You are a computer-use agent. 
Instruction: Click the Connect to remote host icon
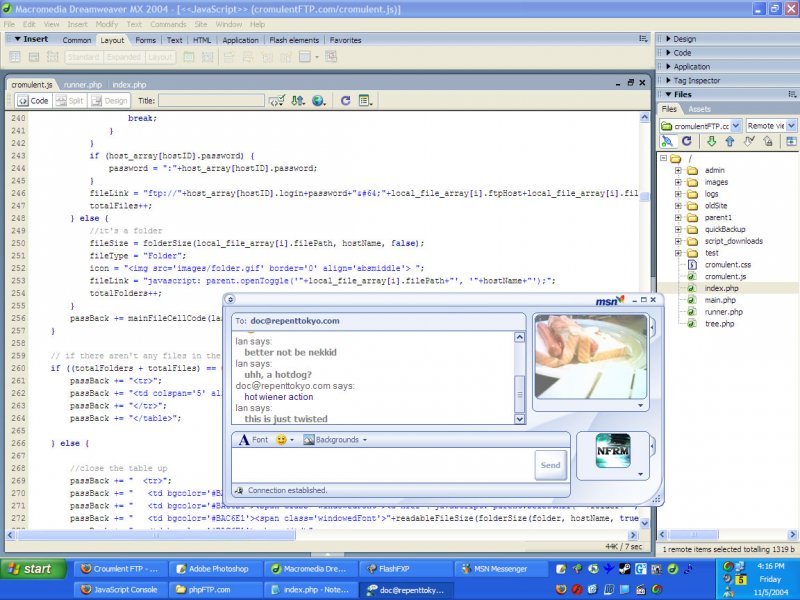[x=667, y=141]
